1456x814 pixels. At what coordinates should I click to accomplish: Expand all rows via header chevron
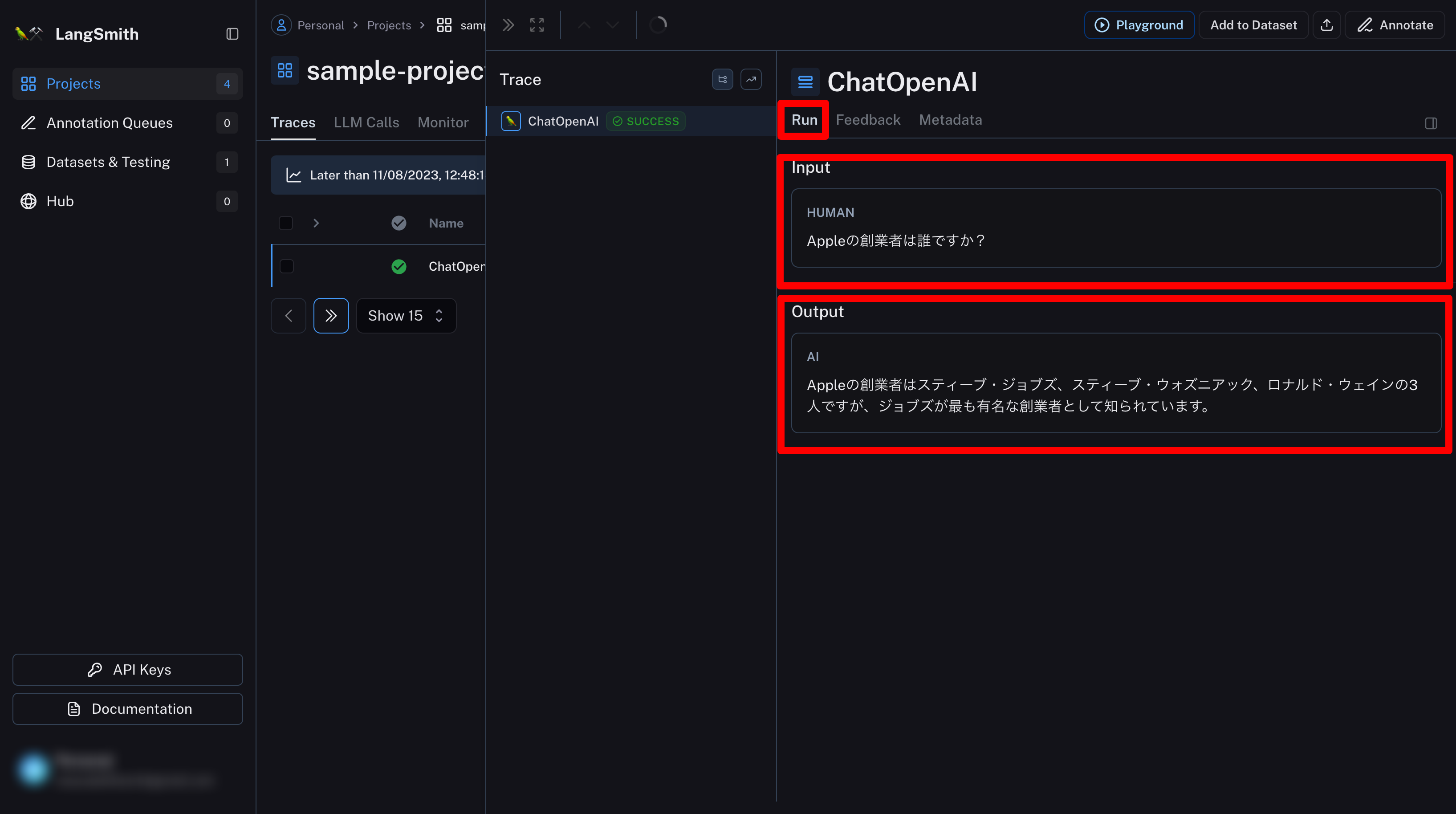pyautogui.click(x=316, y=223)
